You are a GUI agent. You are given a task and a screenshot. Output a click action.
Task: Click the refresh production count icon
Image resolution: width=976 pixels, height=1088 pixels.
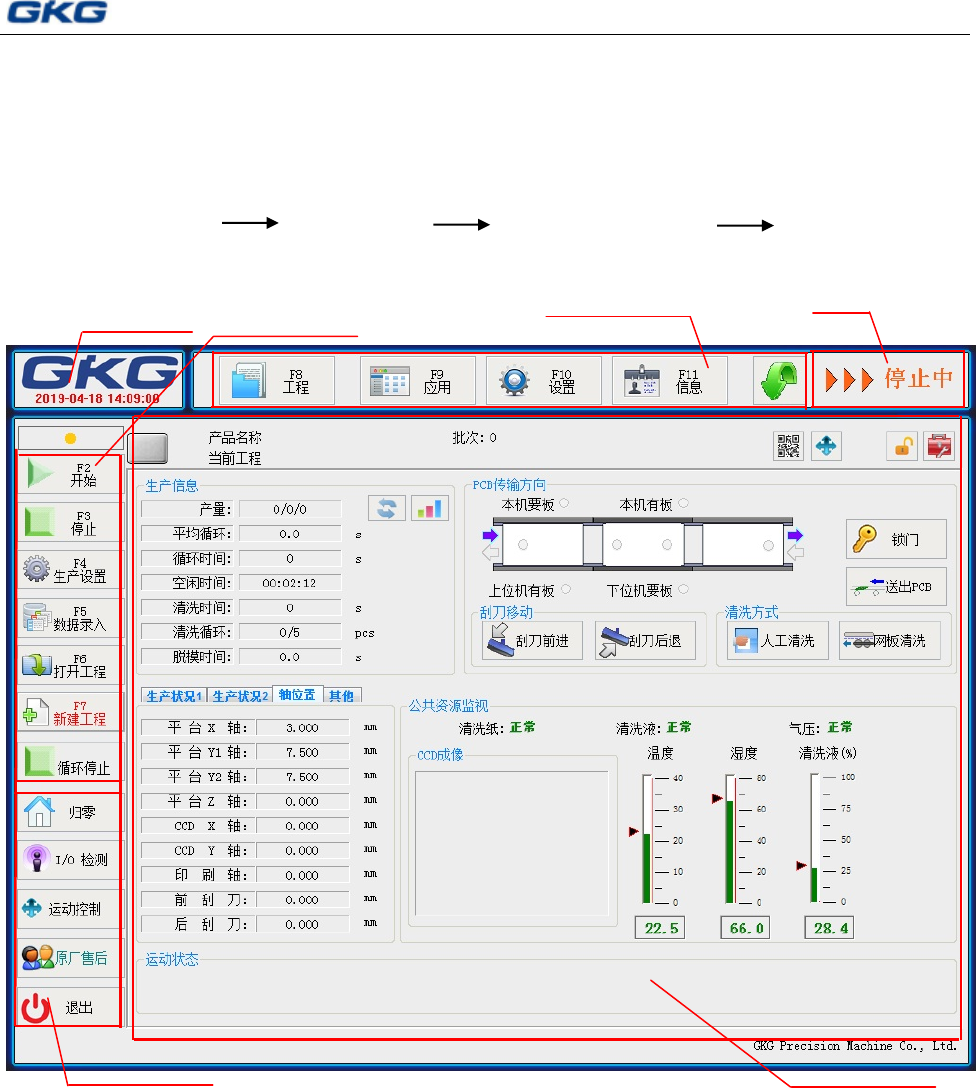coord(386,509)
